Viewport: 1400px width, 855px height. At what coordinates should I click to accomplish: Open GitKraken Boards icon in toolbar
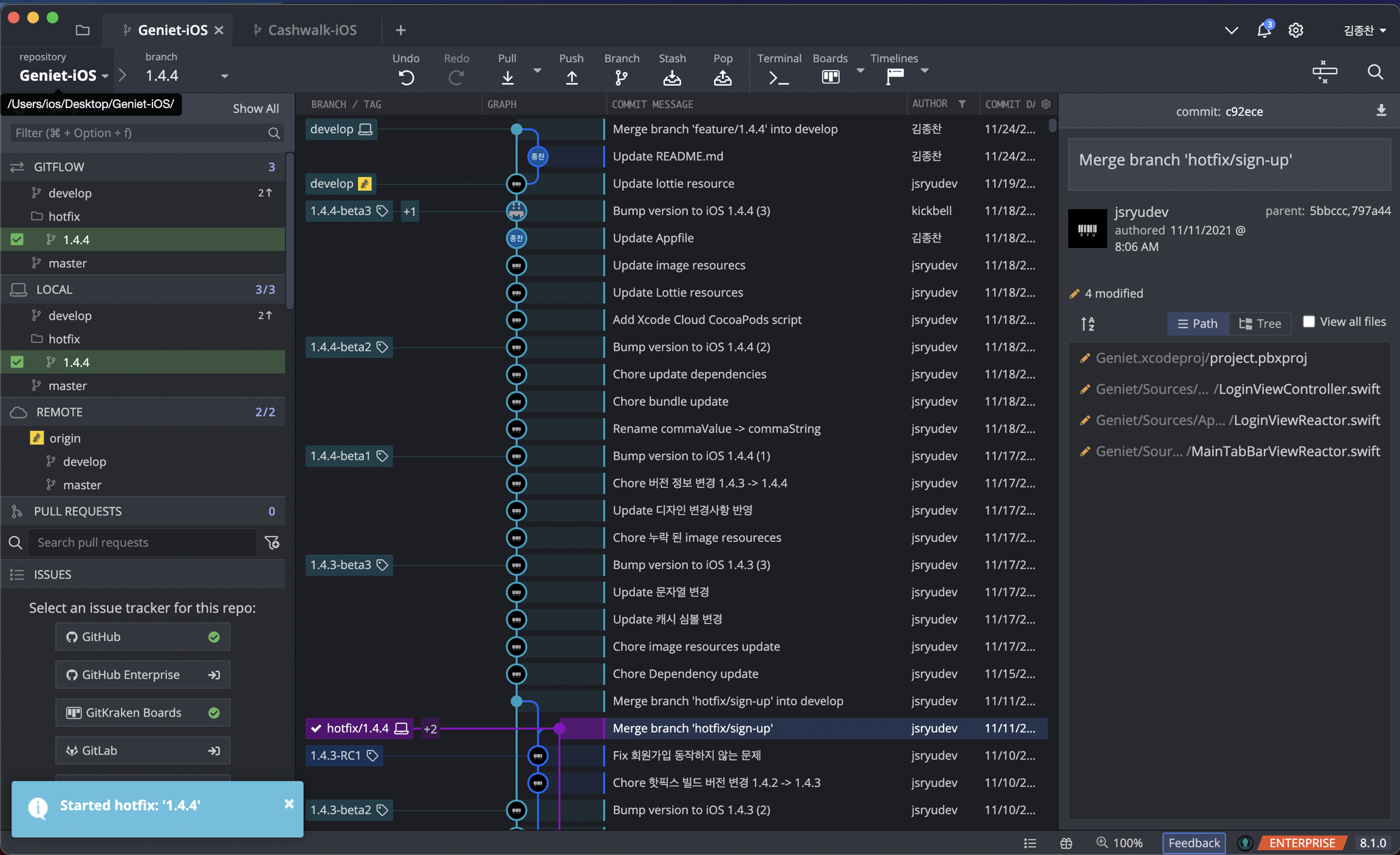pyautogui.click(x=830, y=77)
